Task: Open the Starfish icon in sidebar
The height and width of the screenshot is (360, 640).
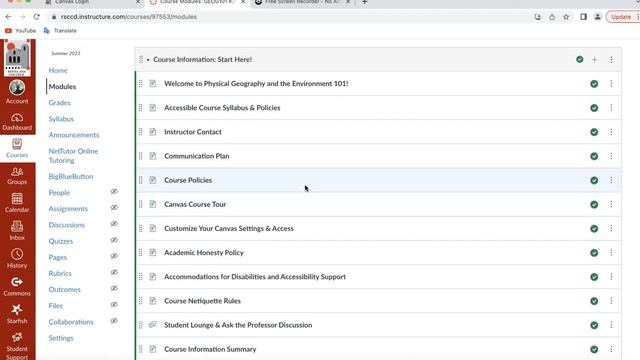Action: click(17, 314)
